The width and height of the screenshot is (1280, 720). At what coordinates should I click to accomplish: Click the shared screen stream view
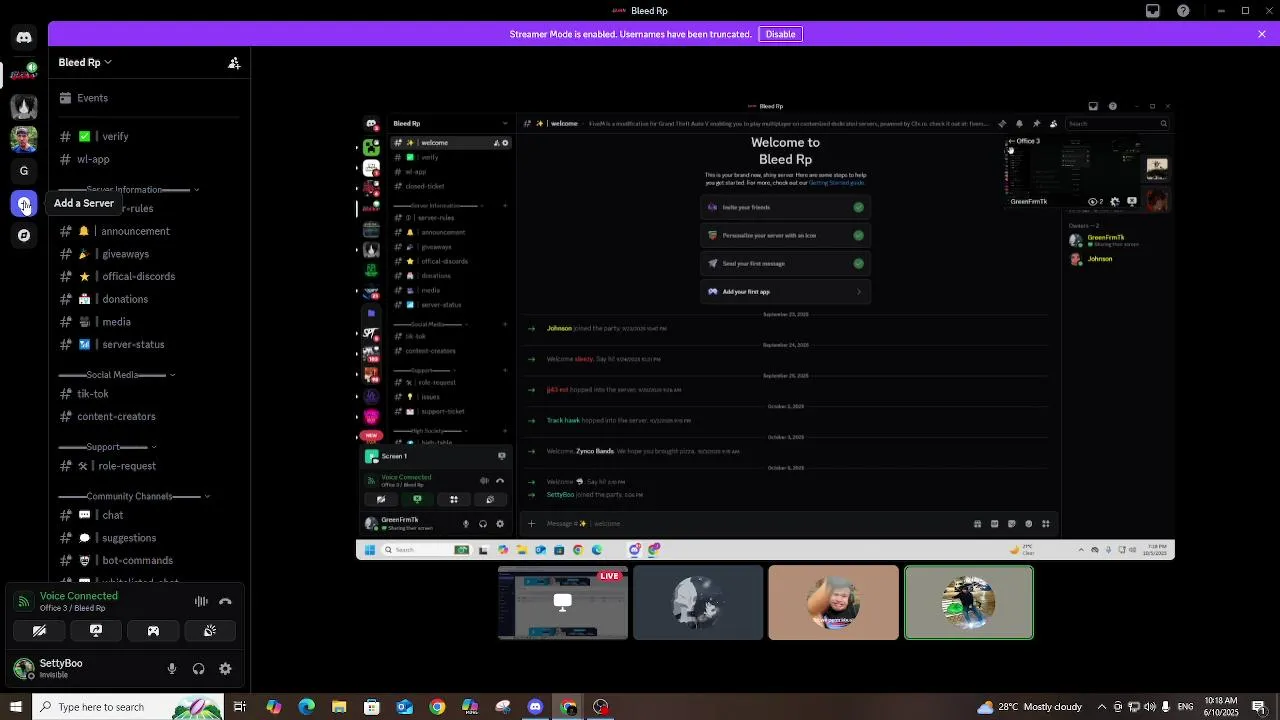click(x=765, y=330)
